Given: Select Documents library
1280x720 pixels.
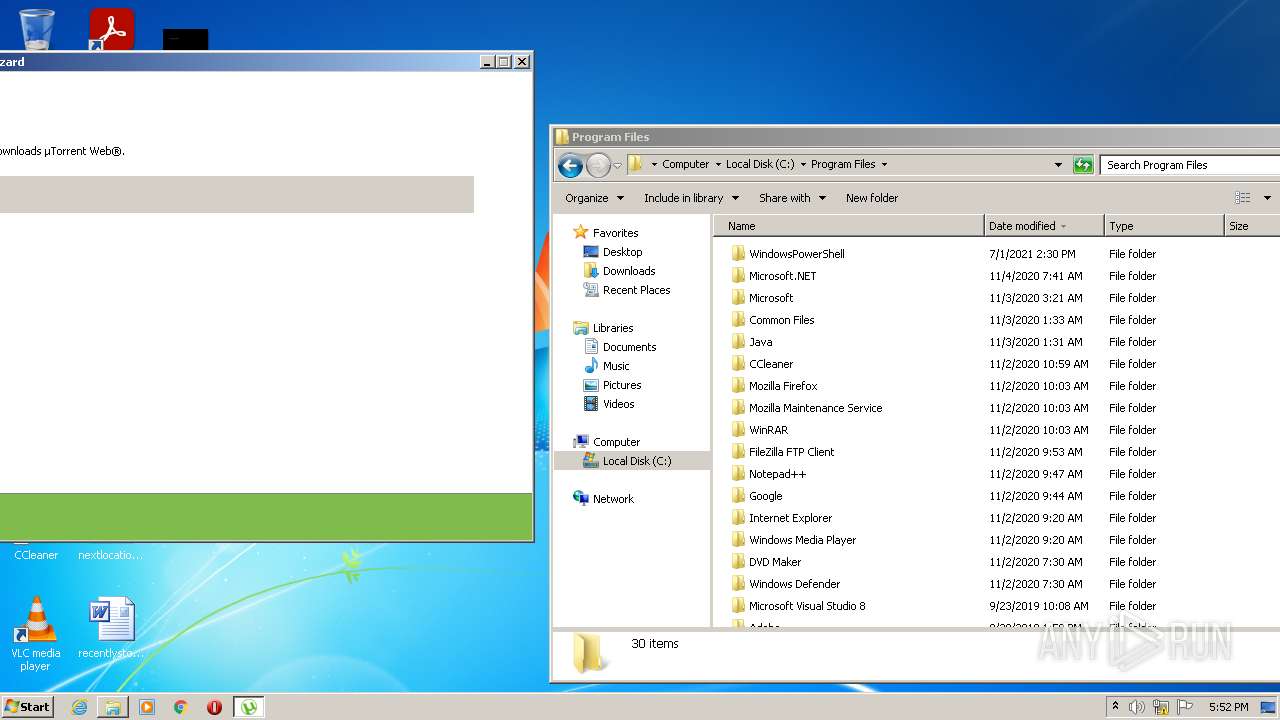Looking at the screenshot, I should [x=629, y=347].
